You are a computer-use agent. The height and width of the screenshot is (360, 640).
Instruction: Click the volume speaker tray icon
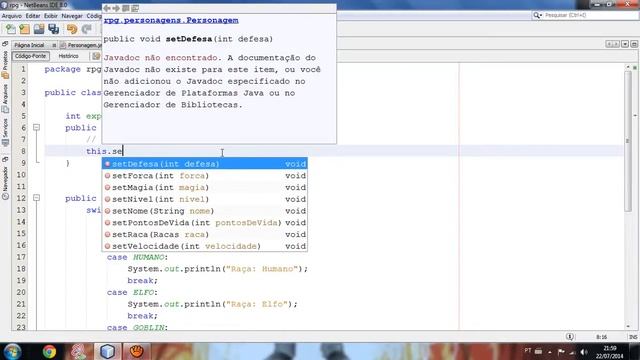pyautogui.click(x=584, y=352)
